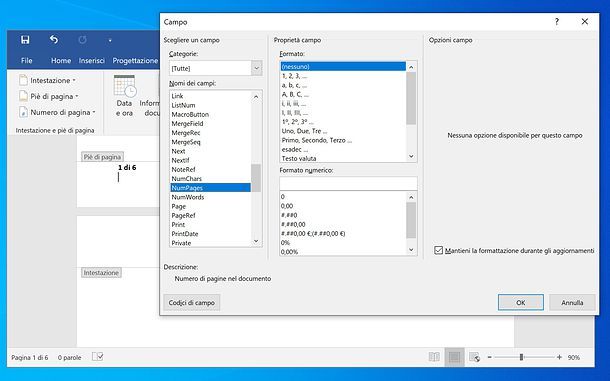This screenshot has width=610, height=381.
Task: Choose Primo, Secondo, Terzo ... format
Action: (343, 140)
